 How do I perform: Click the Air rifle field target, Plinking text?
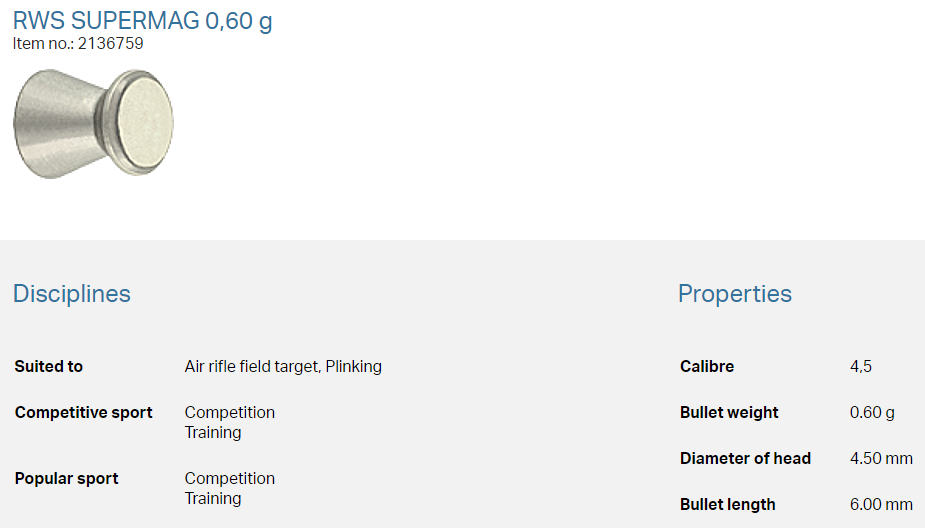(x=283, y=367)
